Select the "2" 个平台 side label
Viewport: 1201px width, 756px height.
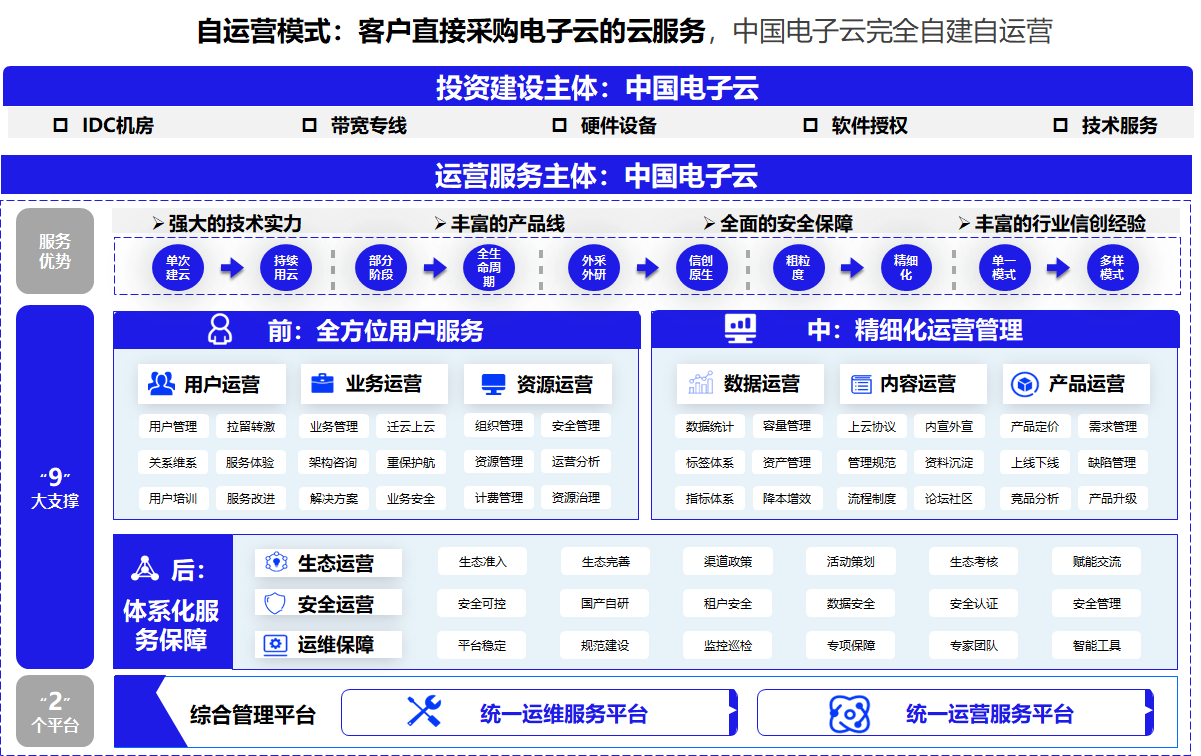[x=55, y=712]
